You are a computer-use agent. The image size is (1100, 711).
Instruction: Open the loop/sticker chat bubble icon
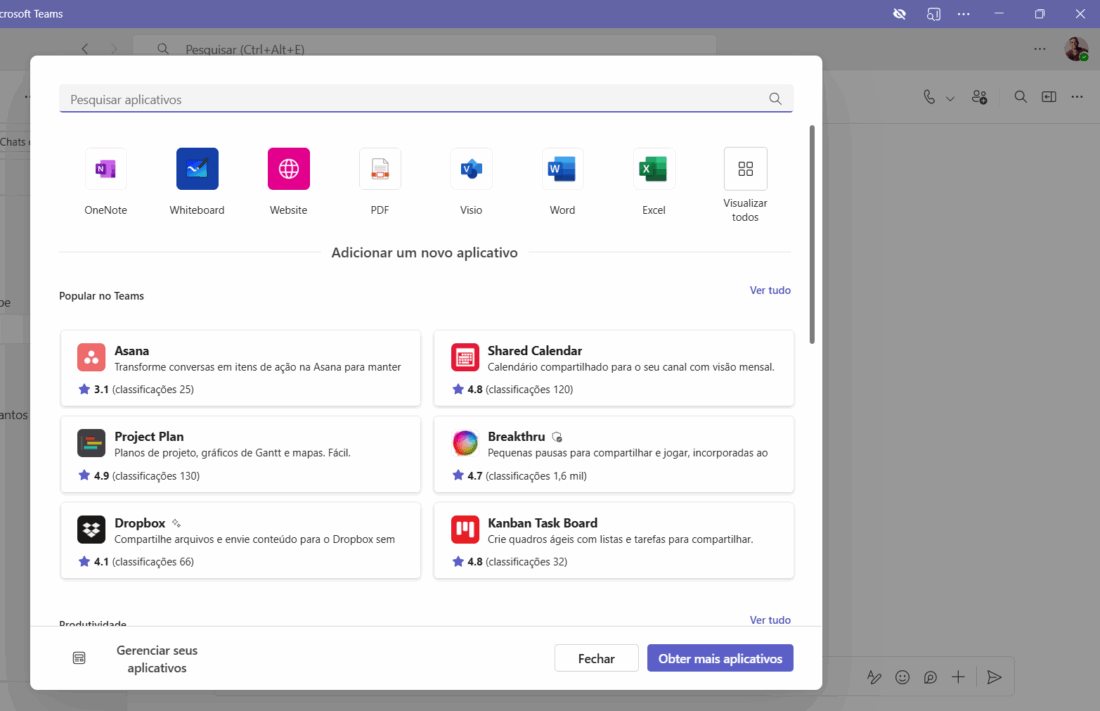(930, 677)
